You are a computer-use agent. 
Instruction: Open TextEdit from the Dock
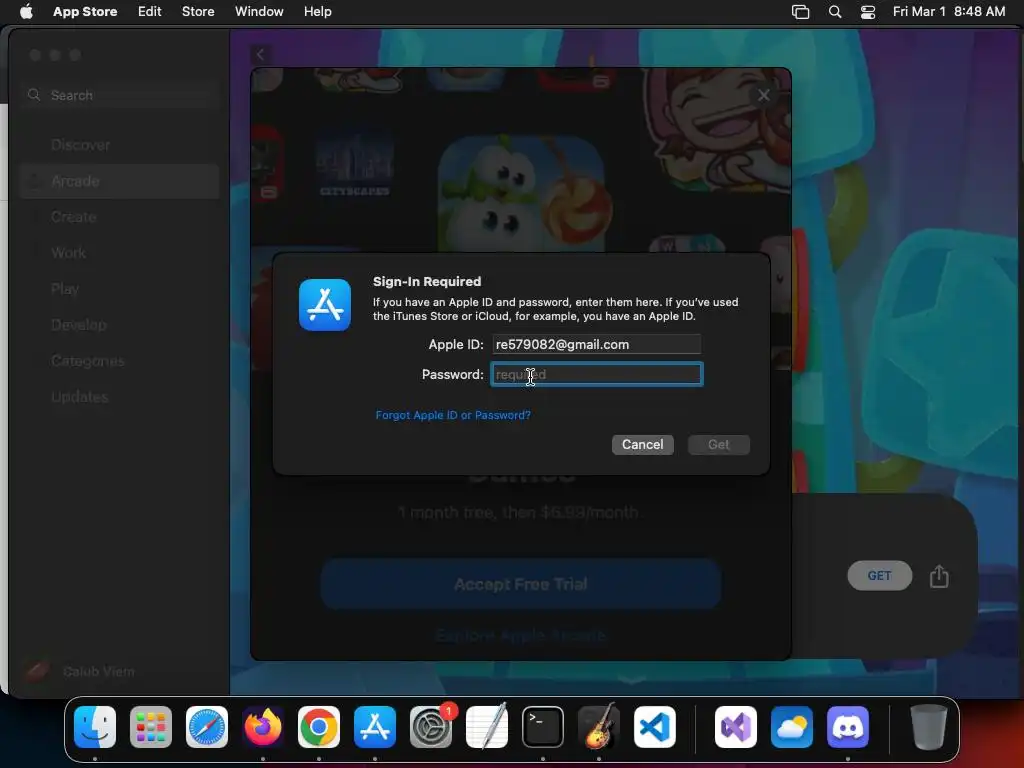(487, 727)
